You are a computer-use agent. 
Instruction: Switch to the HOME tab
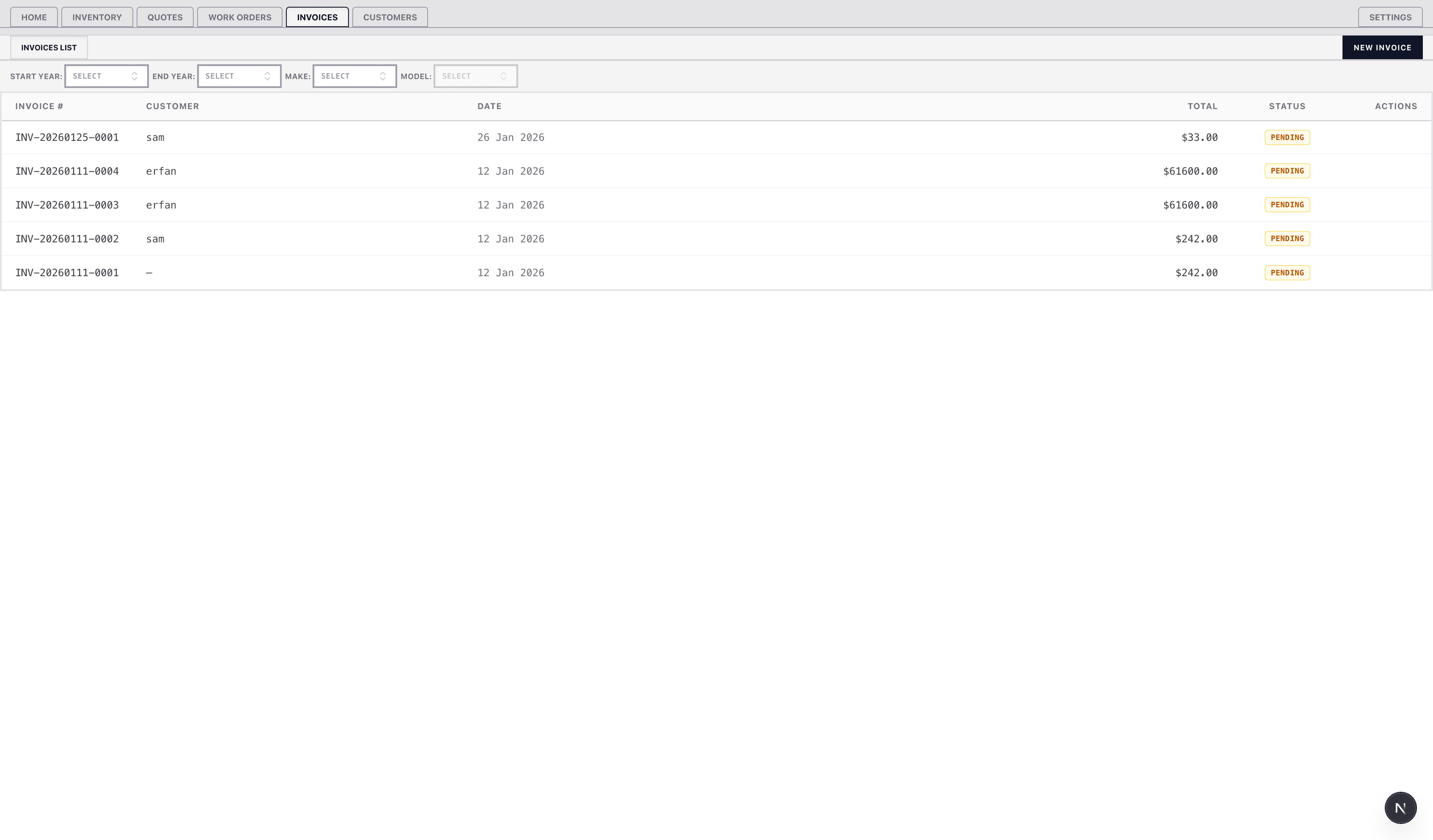[x=33, y=17]
